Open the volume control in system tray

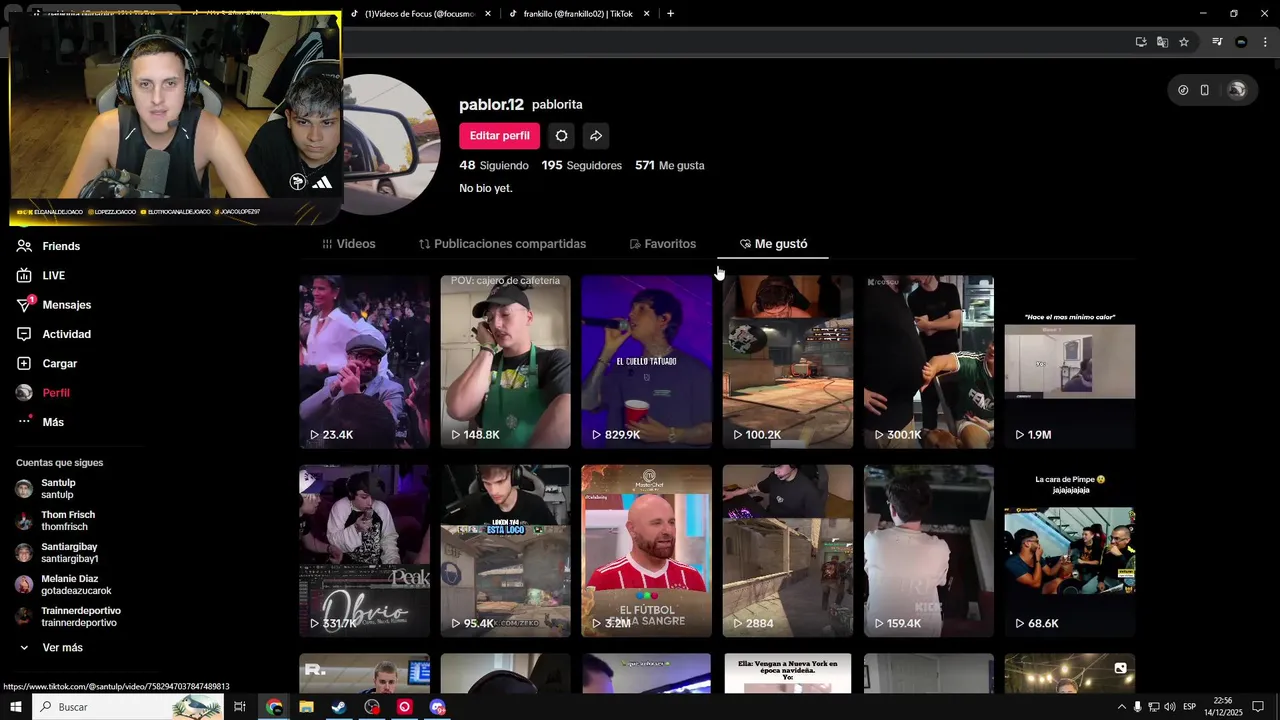tap(1169, 707)
